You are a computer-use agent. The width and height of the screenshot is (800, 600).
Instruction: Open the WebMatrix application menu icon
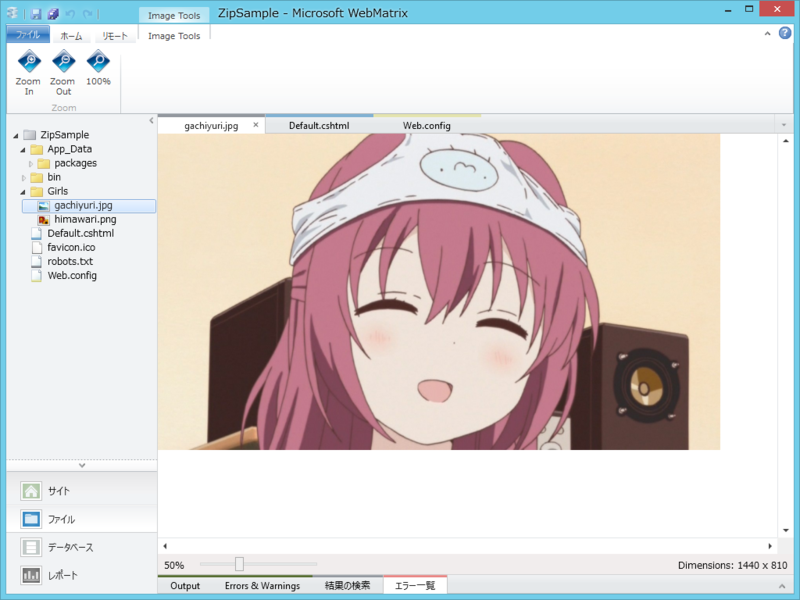13,13
